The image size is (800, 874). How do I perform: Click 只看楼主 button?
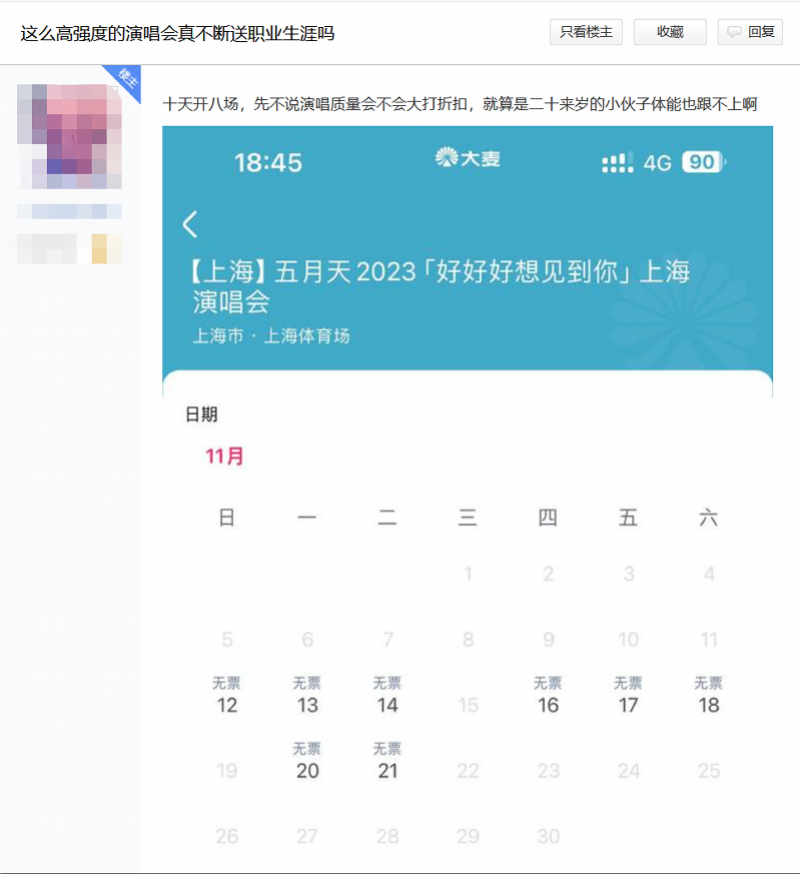coord(586,32)
